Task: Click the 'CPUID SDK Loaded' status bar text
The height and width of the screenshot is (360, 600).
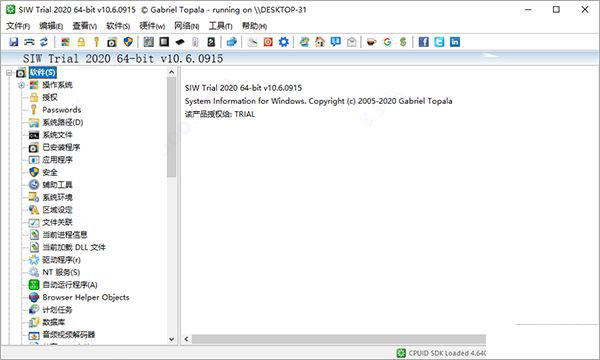Action: pos(447,353)
